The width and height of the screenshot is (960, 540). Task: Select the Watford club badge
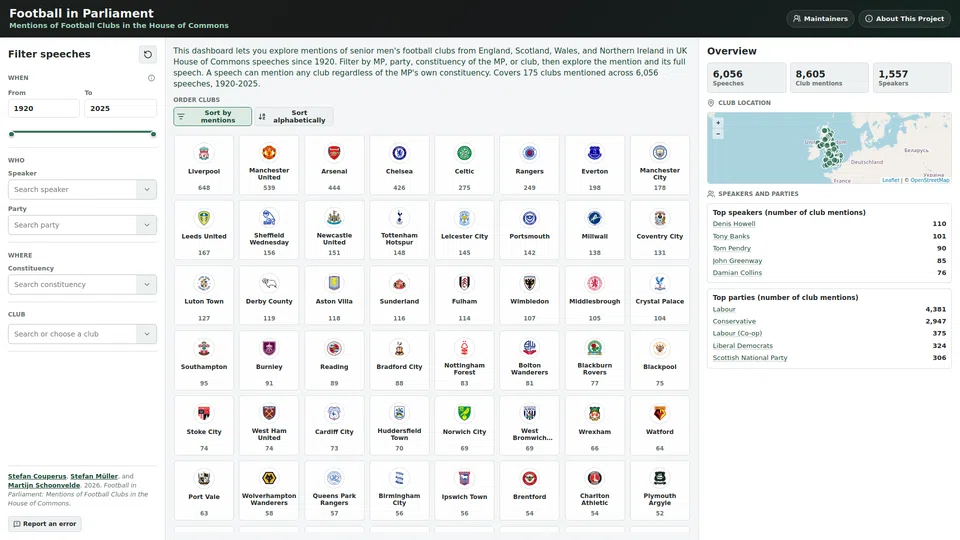(x=659, y=413)
